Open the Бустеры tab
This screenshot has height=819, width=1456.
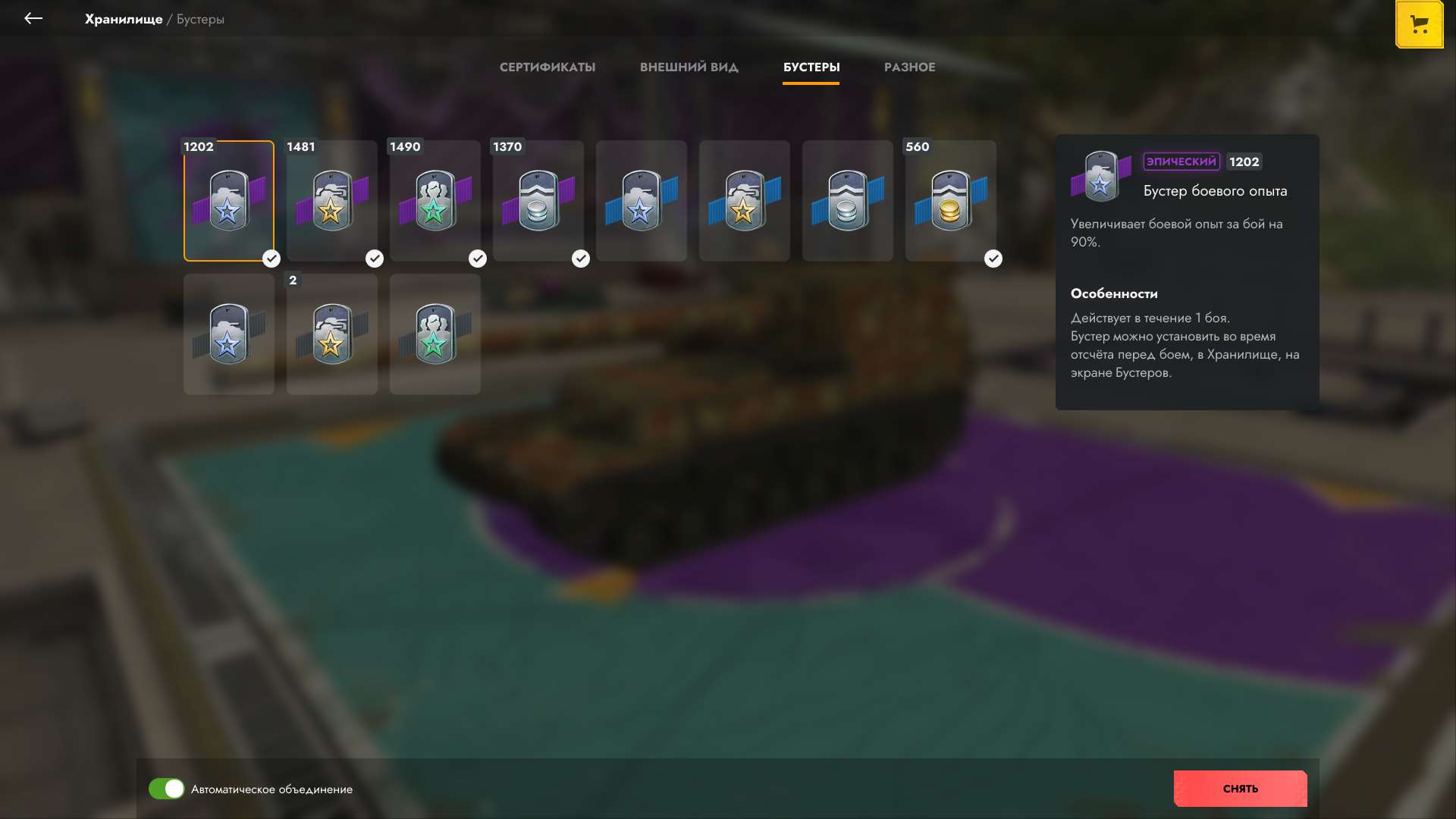[x=811, y=67]
